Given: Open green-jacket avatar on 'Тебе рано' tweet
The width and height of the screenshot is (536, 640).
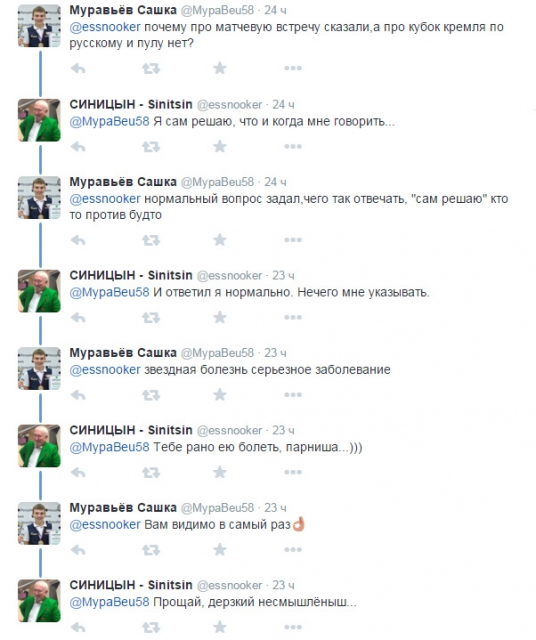Looking at the screenshot, I should point(39,446).
